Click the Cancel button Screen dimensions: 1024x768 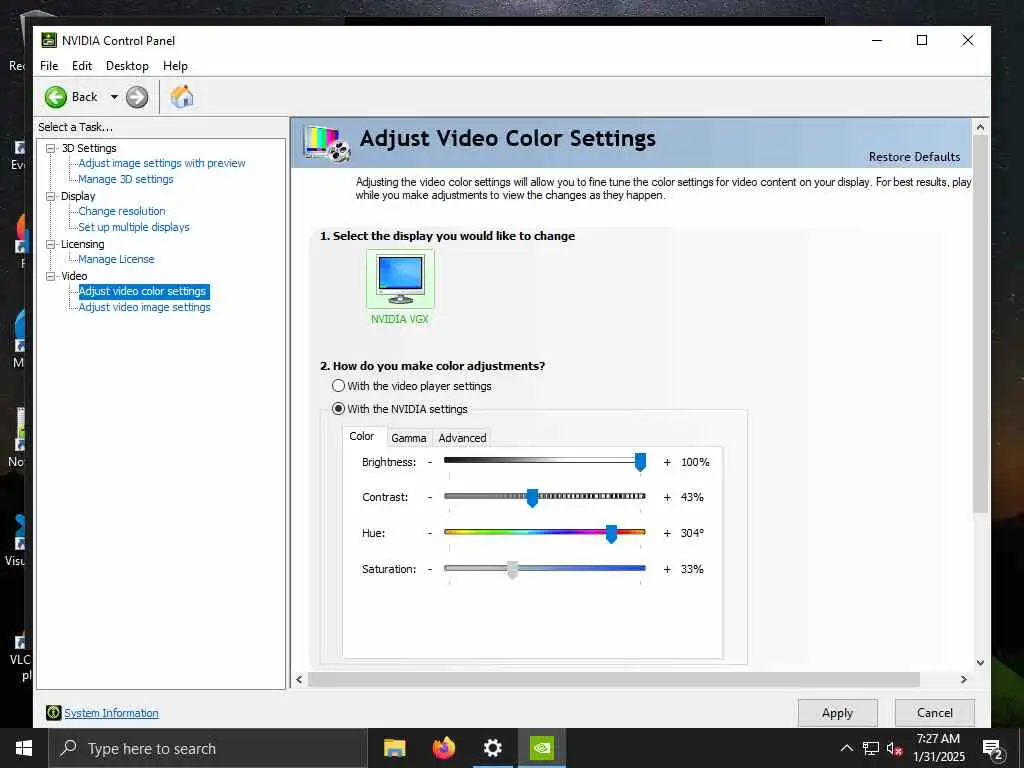point(935,713)
